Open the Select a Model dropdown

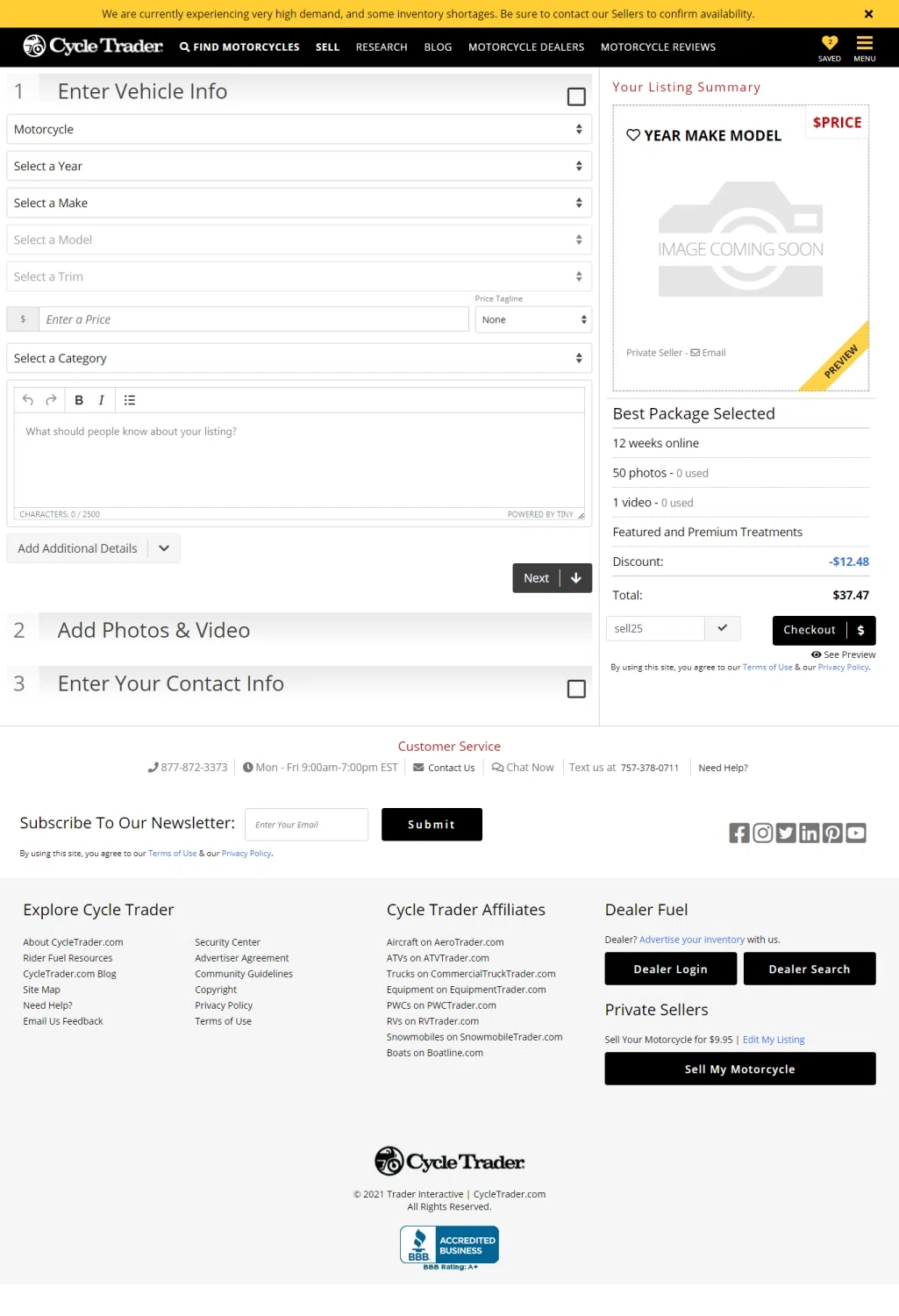(x=299, y=240)
